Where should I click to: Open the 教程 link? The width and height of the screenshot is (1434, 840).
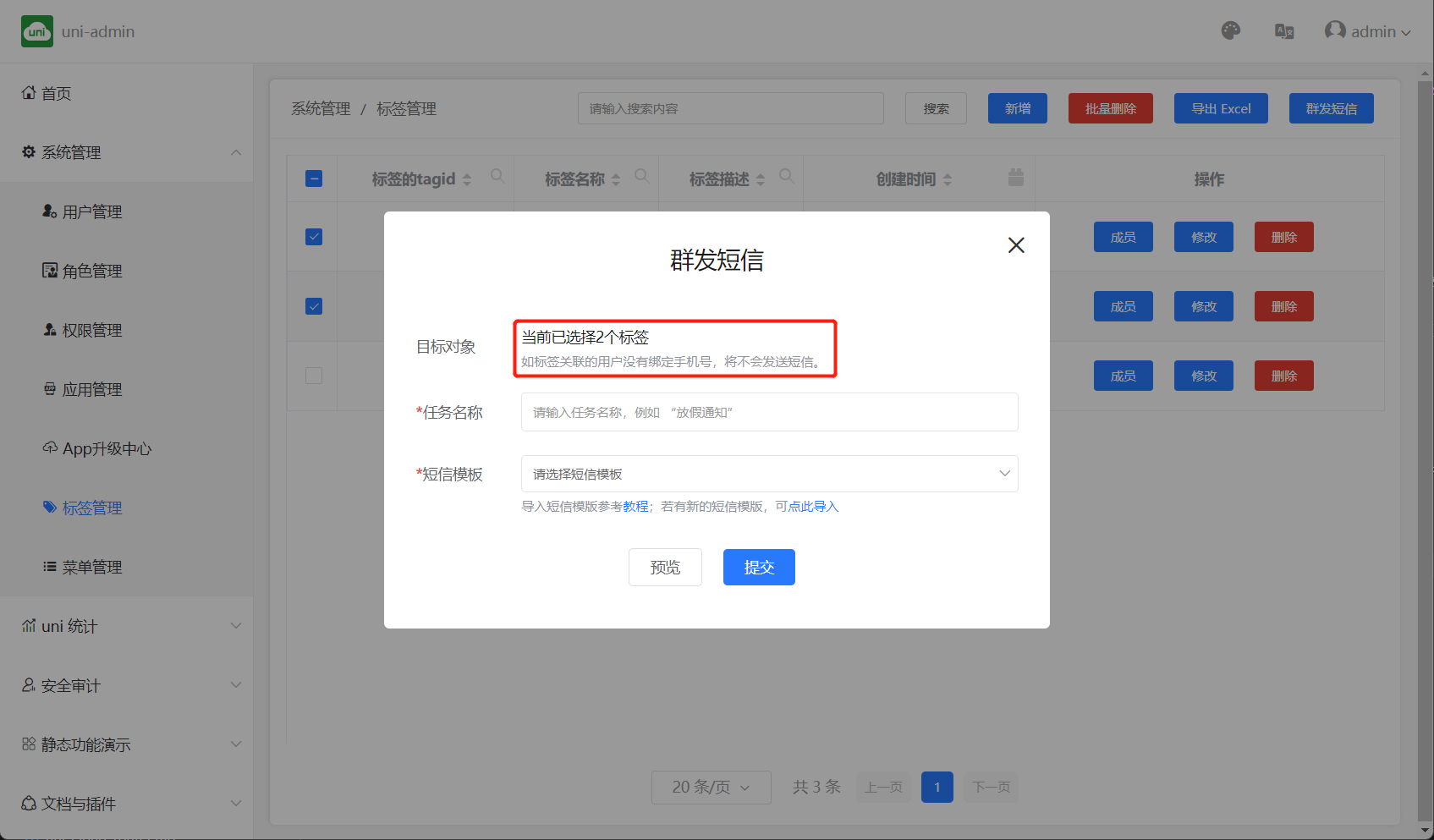pos(635,507)
